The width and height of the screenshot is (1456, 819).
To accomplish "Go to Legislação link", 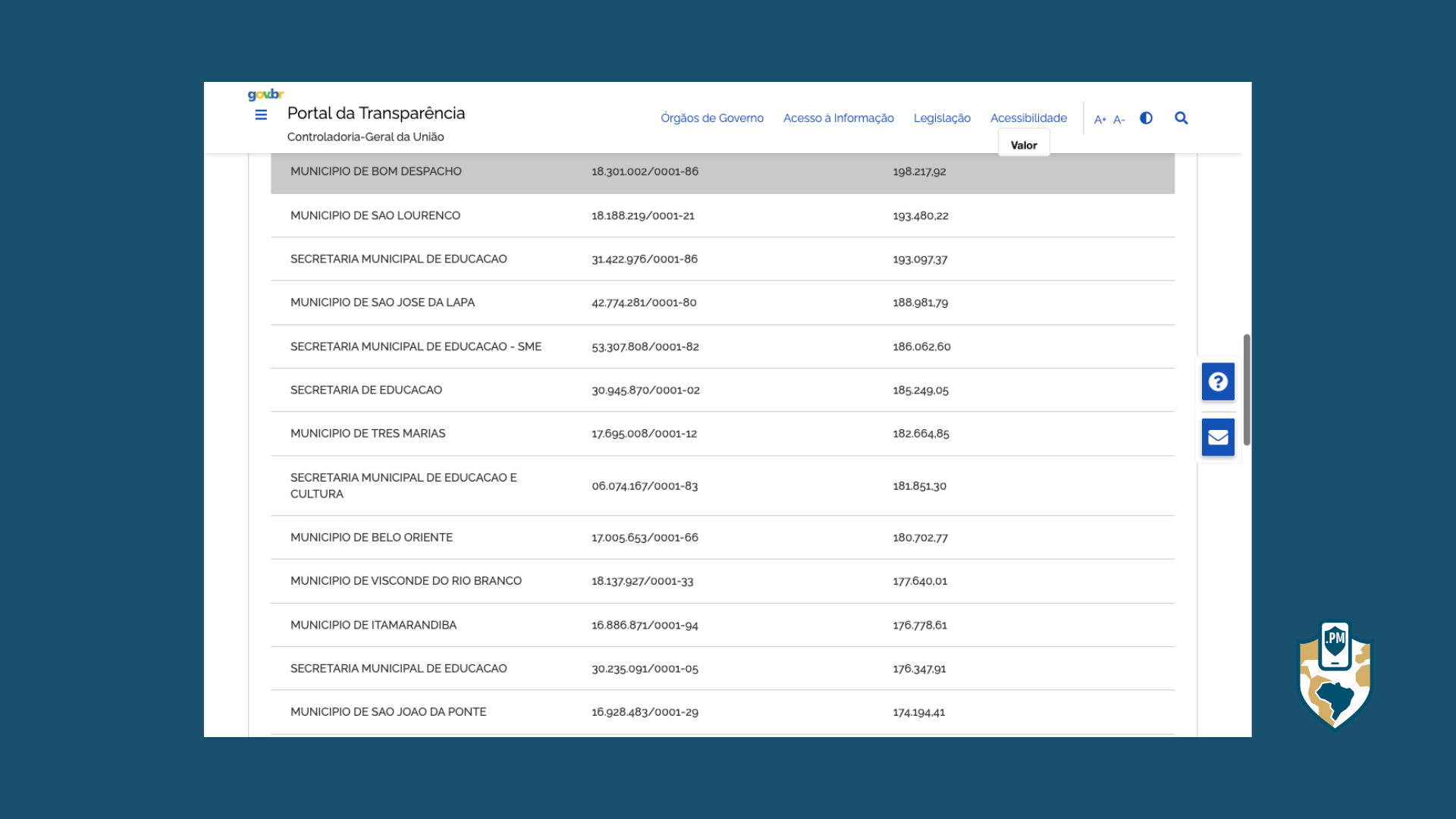I will [941, 118].
